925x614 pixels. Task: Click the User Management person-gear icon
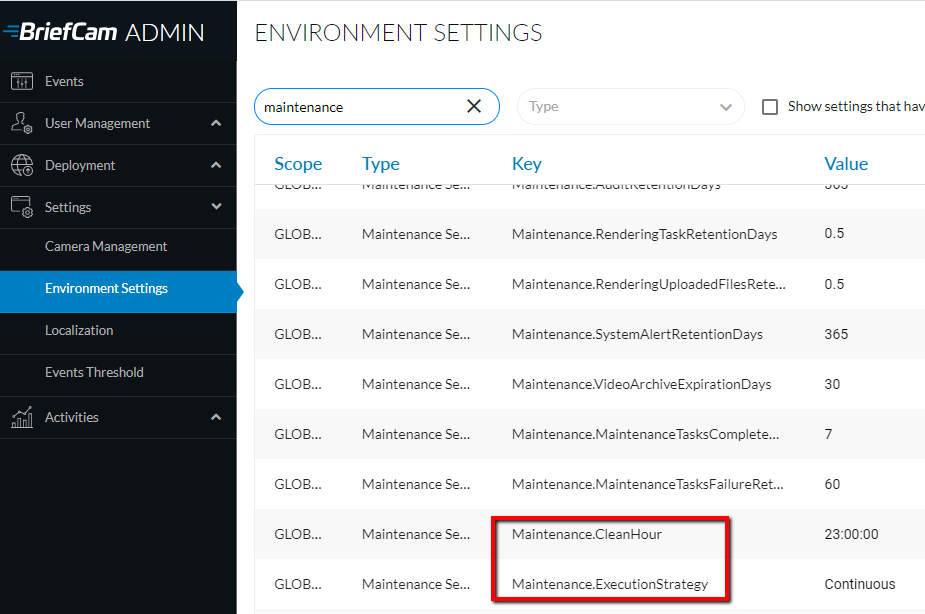tap(22, 123)
